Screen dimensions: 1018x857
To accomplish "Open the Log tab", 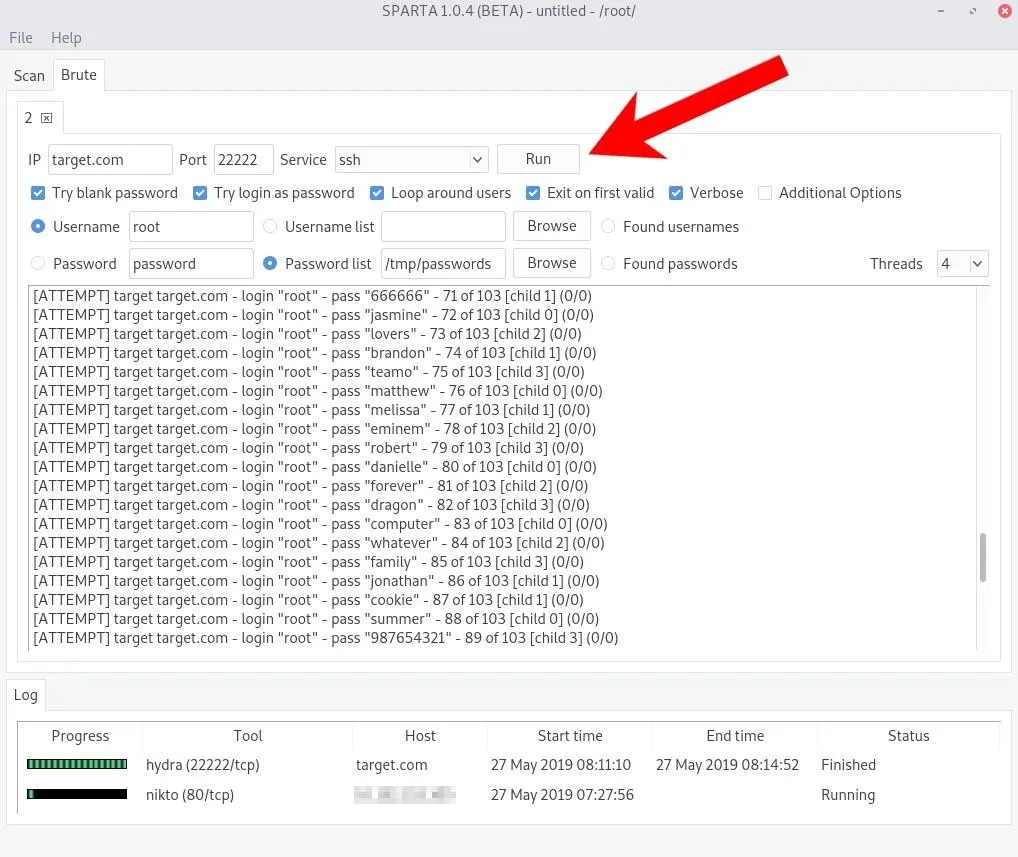I will point(26,695).
